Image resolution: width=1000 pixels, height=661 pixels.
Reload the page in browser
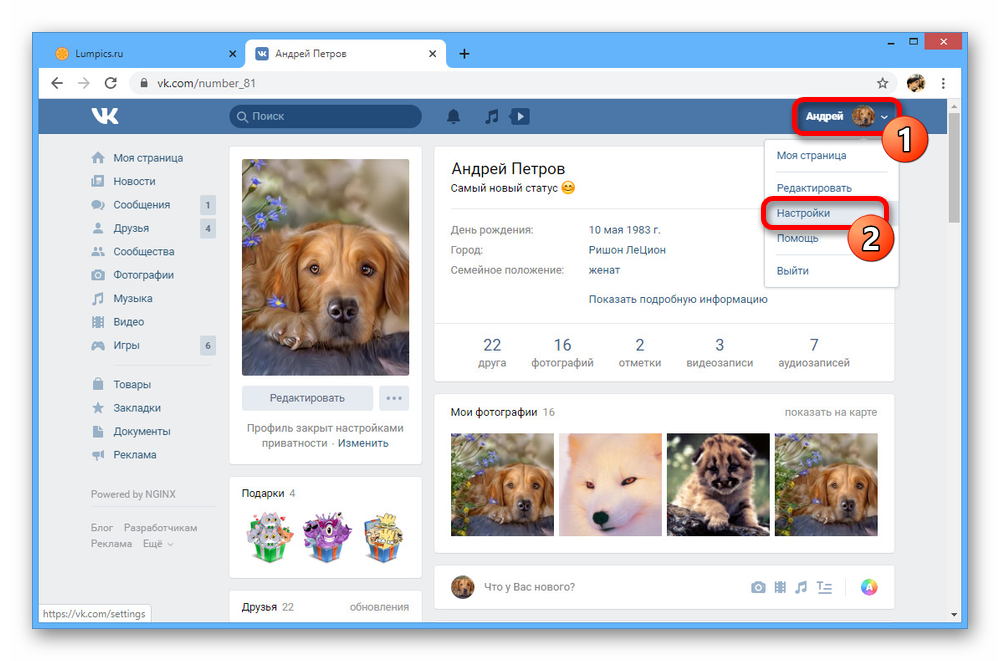pyautogui.click(x=111, y=83)
